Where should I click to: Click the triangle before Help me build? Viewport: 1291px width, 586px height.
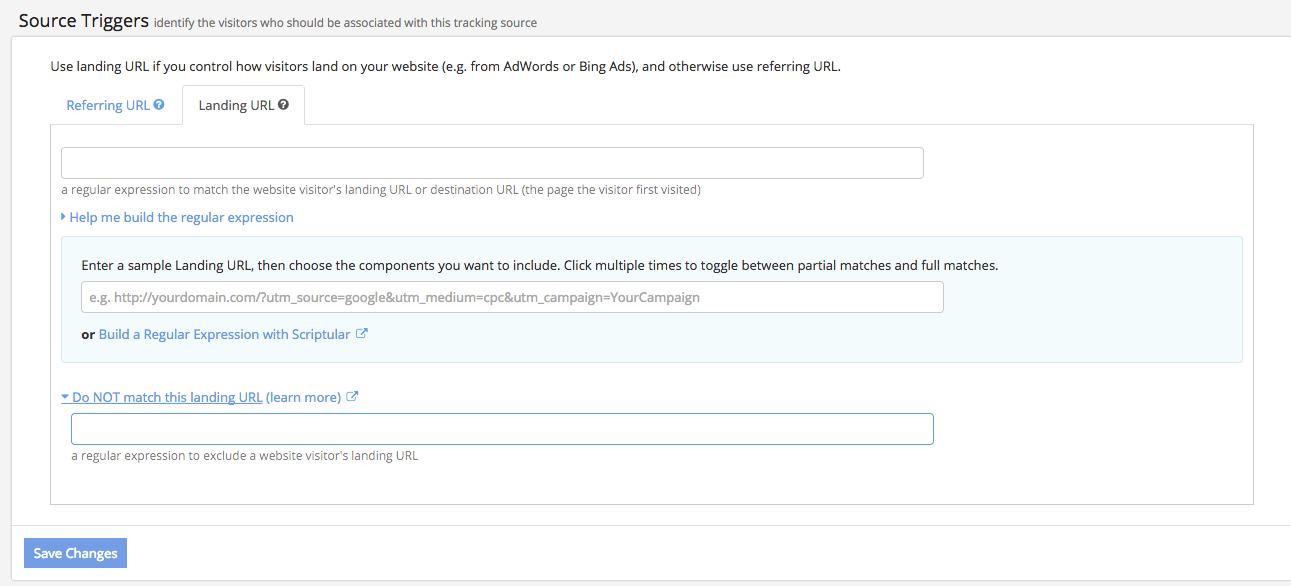coord(64,217)
